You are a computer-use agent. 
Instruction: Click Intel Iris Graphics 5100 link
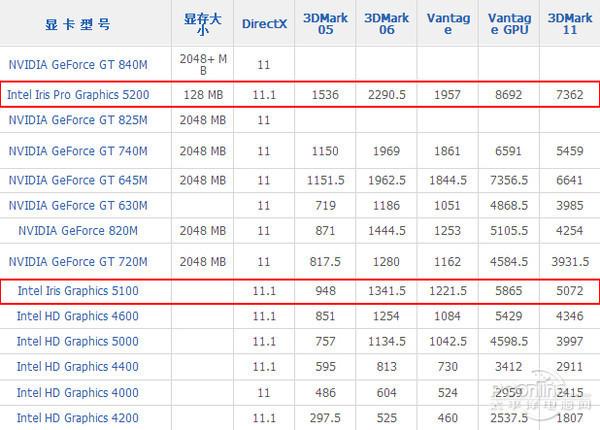coord(78,291)
